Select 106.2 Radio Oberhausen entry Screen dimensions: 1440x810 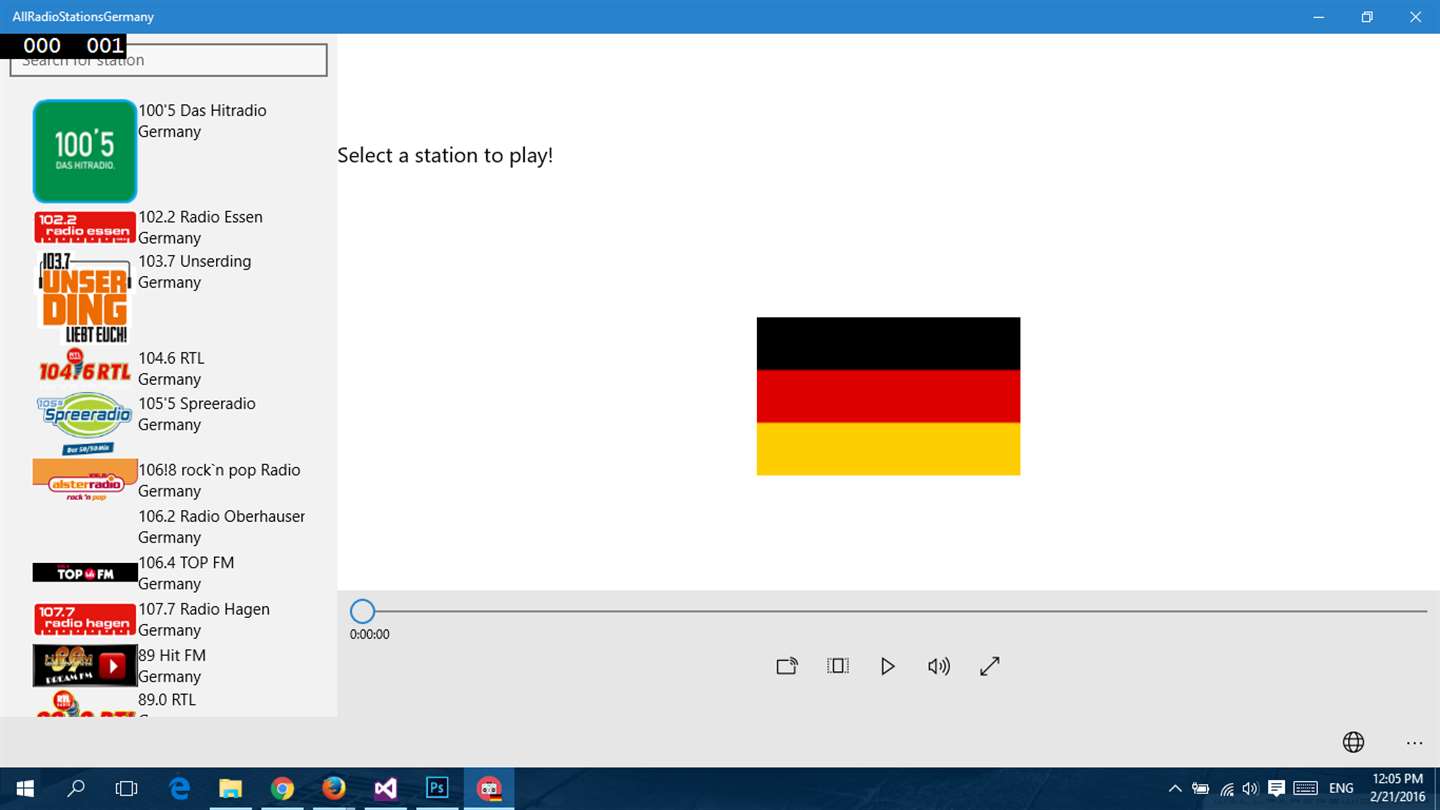221,516
